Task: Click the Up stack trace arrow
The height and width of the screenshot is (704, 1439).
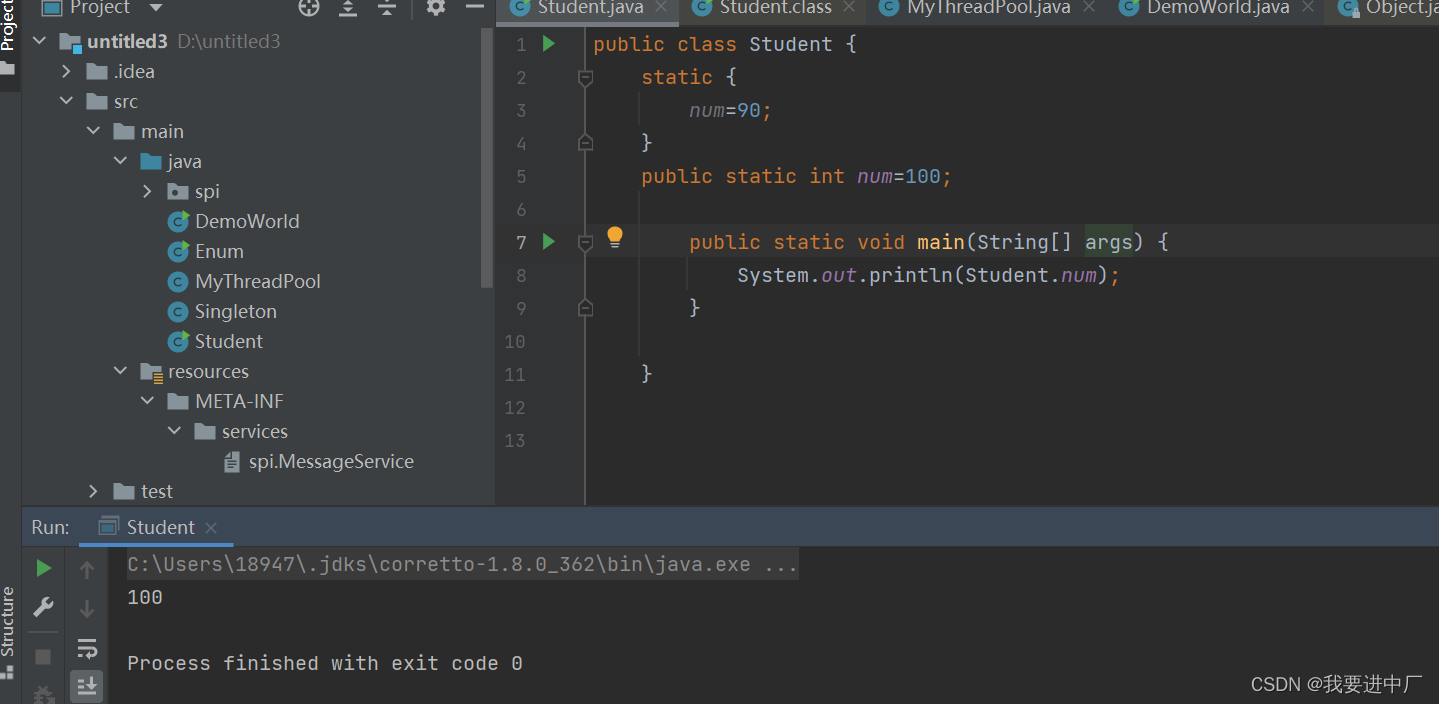Action: click(87, 570)
